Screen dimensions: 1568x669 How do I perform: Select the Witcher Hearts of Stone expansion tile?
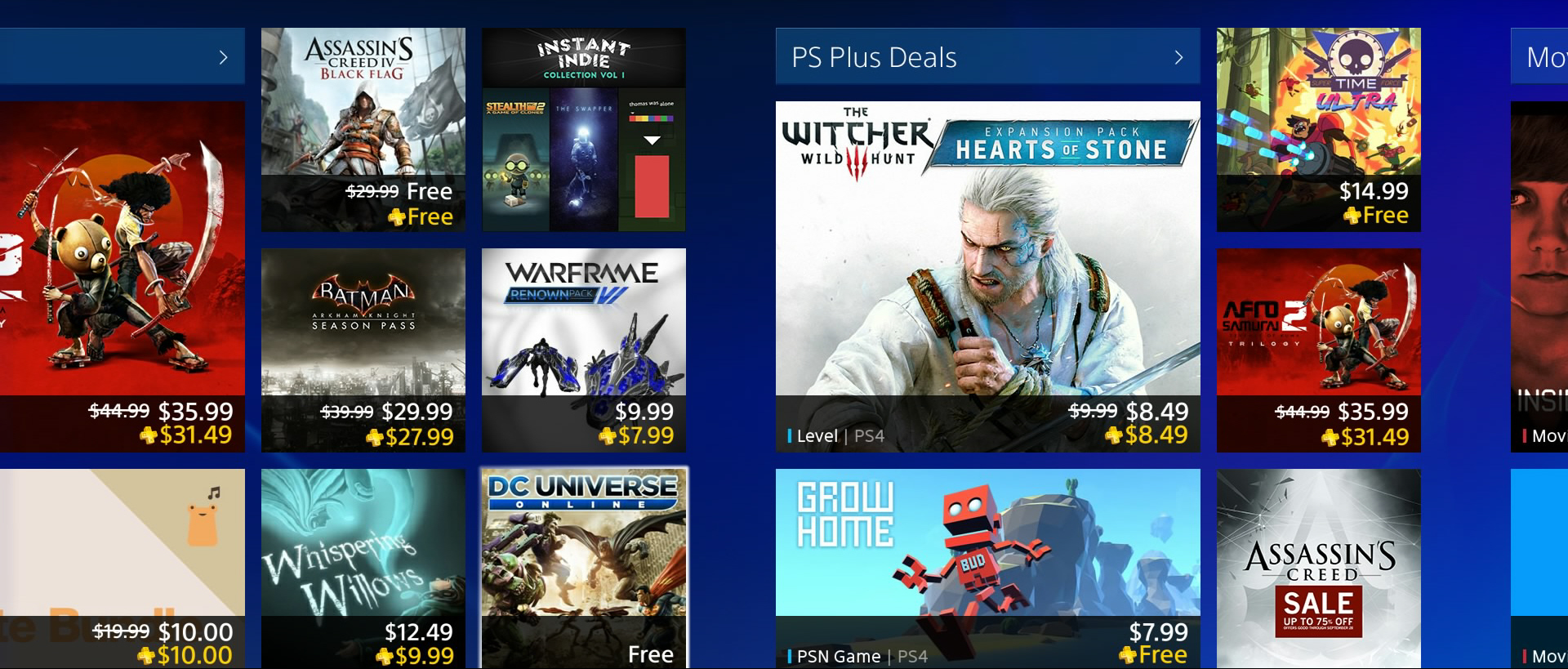pyautogui.click(x=988, y=277)
